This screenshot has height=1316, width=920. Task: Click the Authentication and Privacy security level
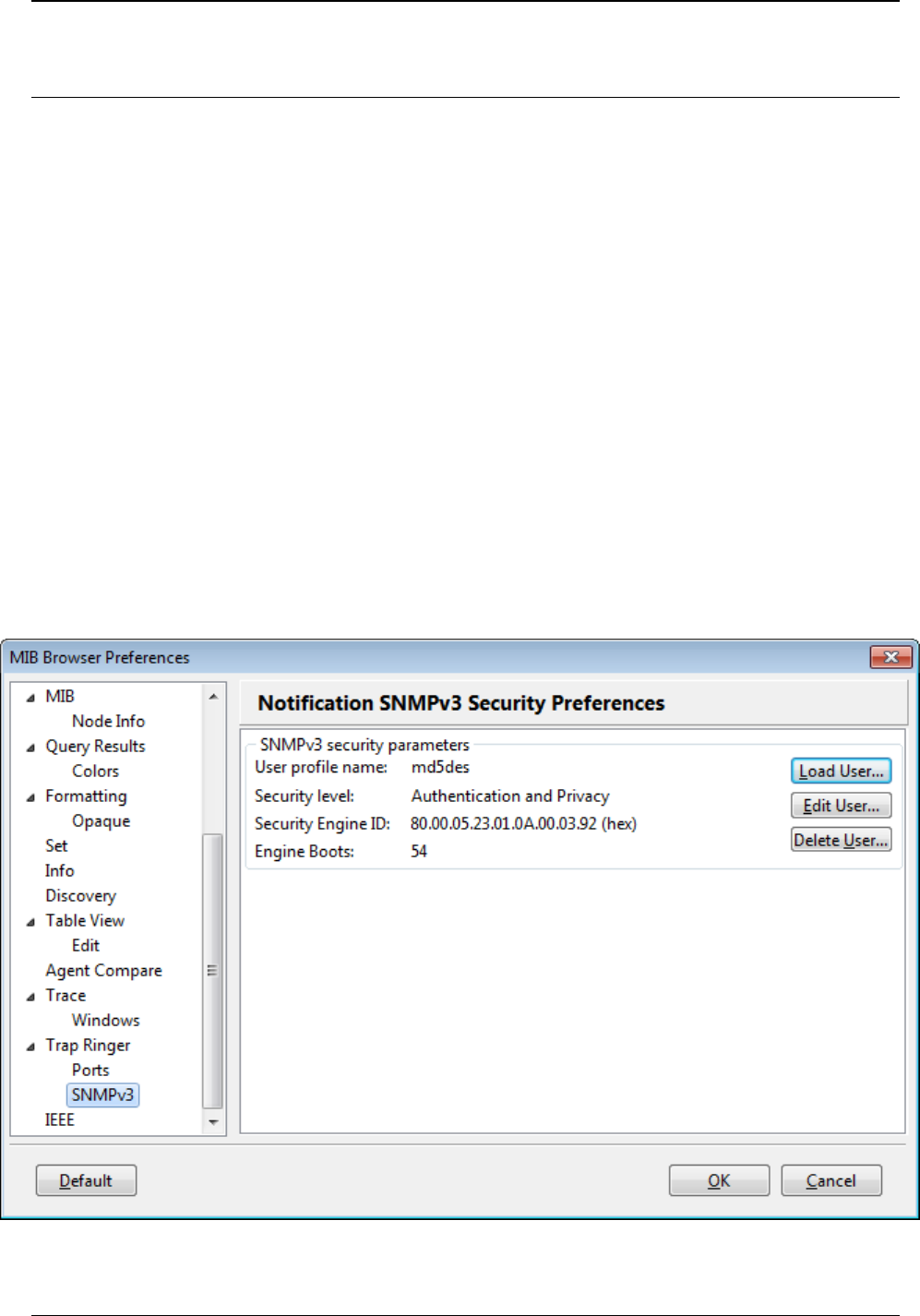pyautogui.click(x=510, y=796)
